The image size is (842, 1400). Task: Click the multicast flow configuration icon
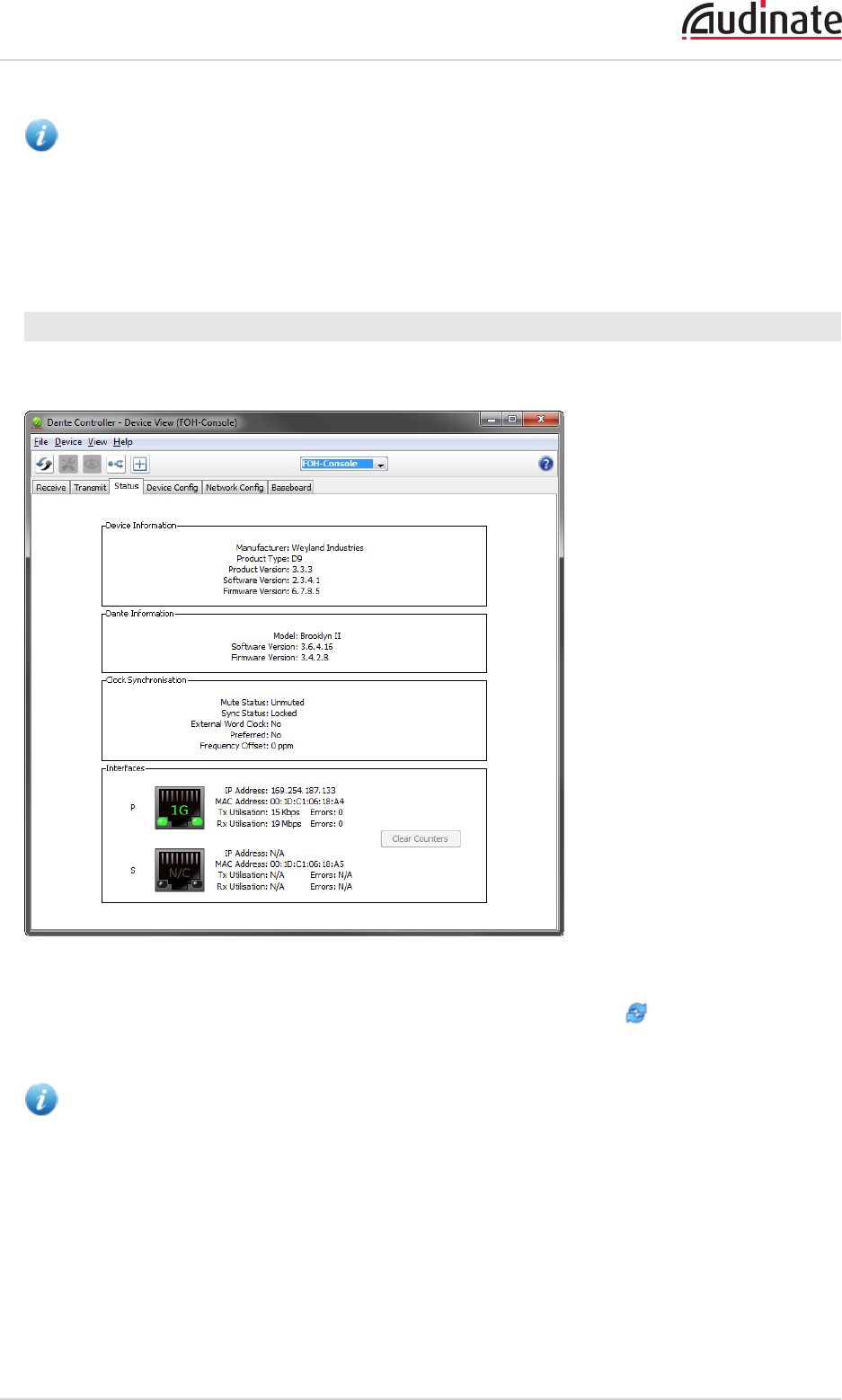click(116, 464)
